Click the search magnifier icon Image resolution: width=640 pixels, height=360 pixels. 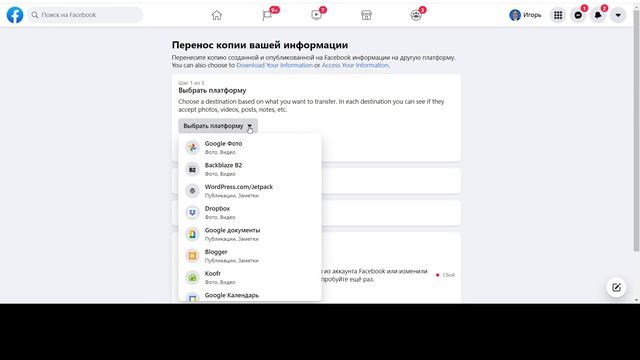[35, 15]
